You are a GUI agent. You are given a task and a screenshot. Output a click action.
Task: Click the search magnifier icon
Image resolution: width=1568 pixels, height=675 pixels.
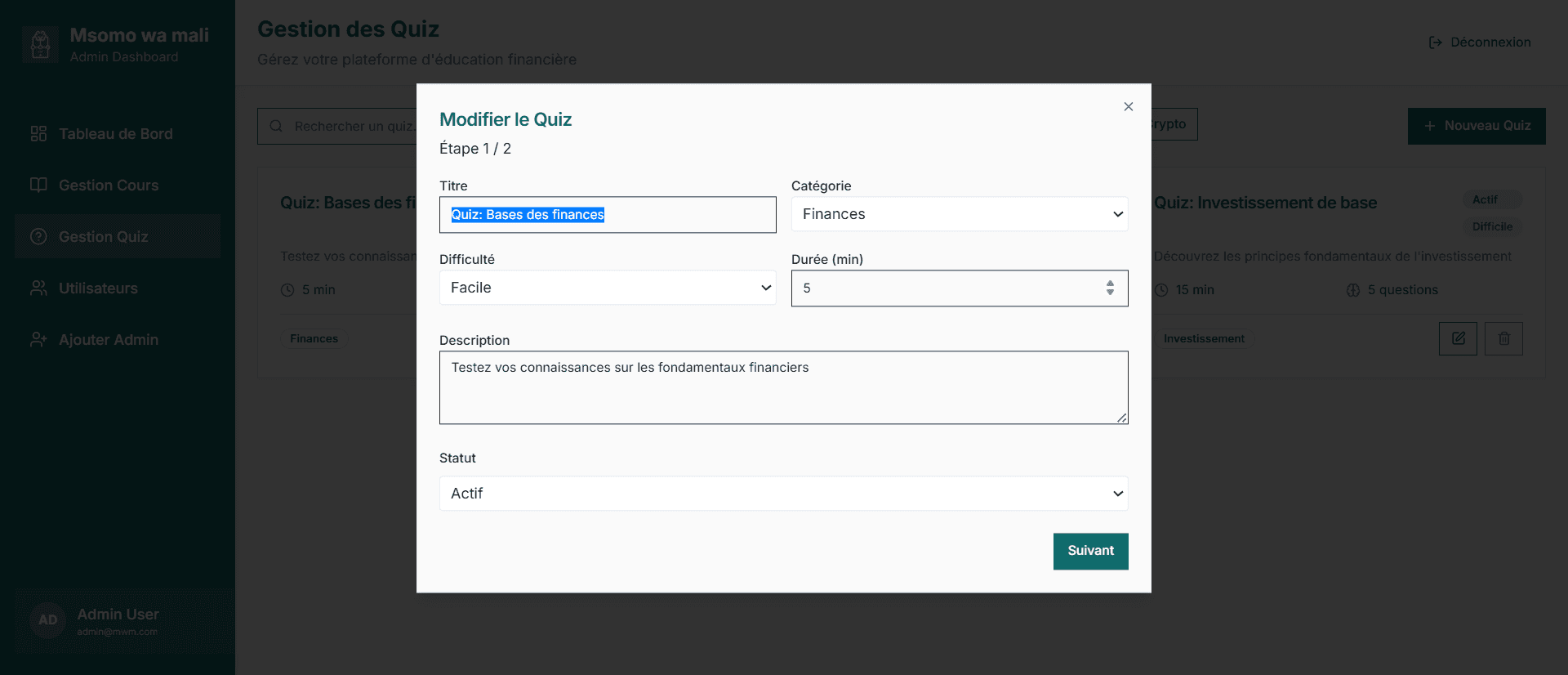276,126
